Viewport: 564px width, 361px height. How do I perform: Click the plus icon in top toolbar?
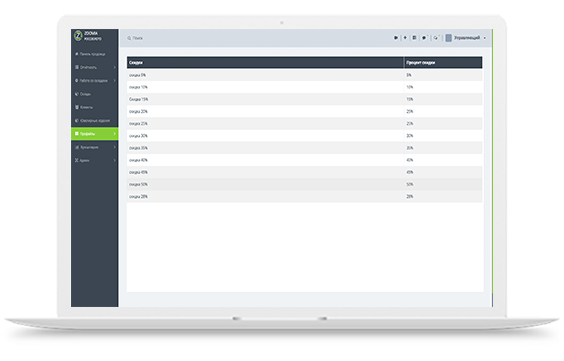tap(405, 38)
